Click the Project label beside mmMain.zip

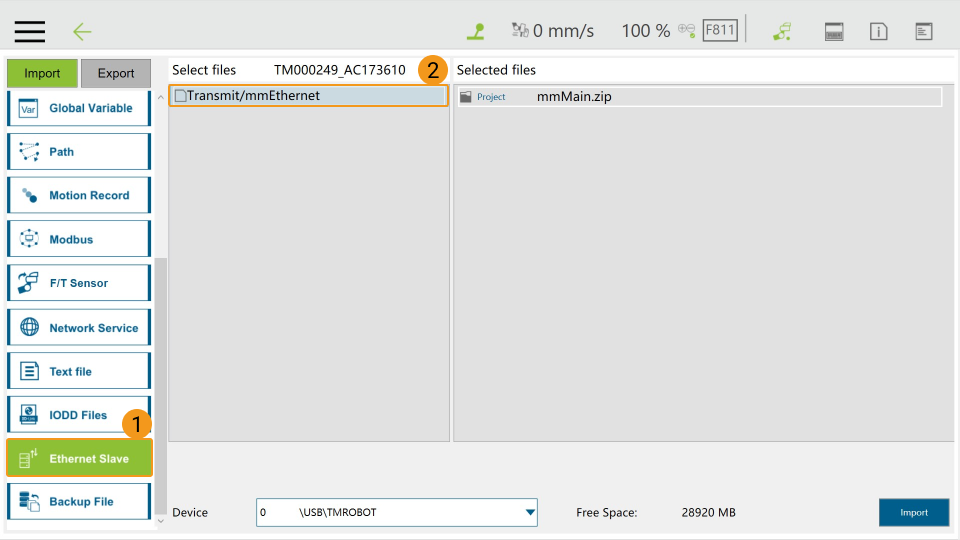491,97
